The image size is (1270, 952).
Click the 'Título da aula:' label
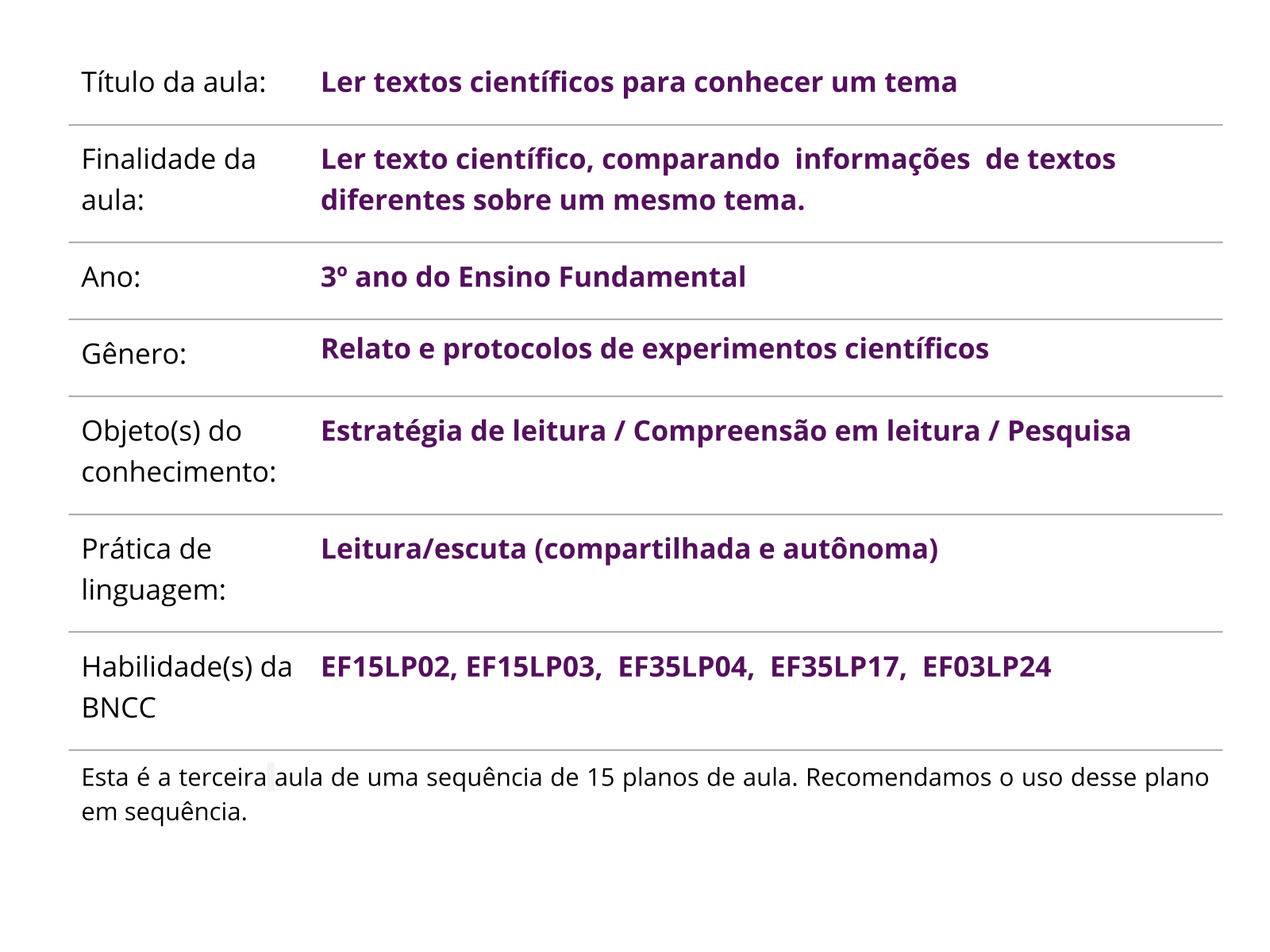[174, 83]
